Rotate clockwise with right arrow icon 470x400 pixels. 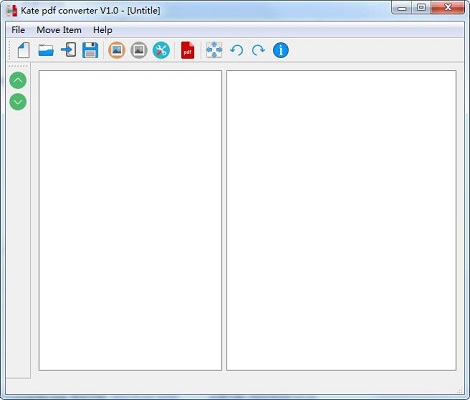[x=258, y=50]
